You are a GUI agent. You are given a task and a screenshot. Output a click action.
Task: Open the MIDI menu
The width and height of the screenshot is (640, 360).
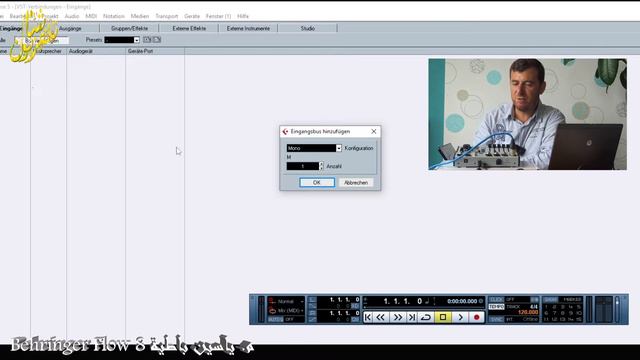(x=91, y=16)
